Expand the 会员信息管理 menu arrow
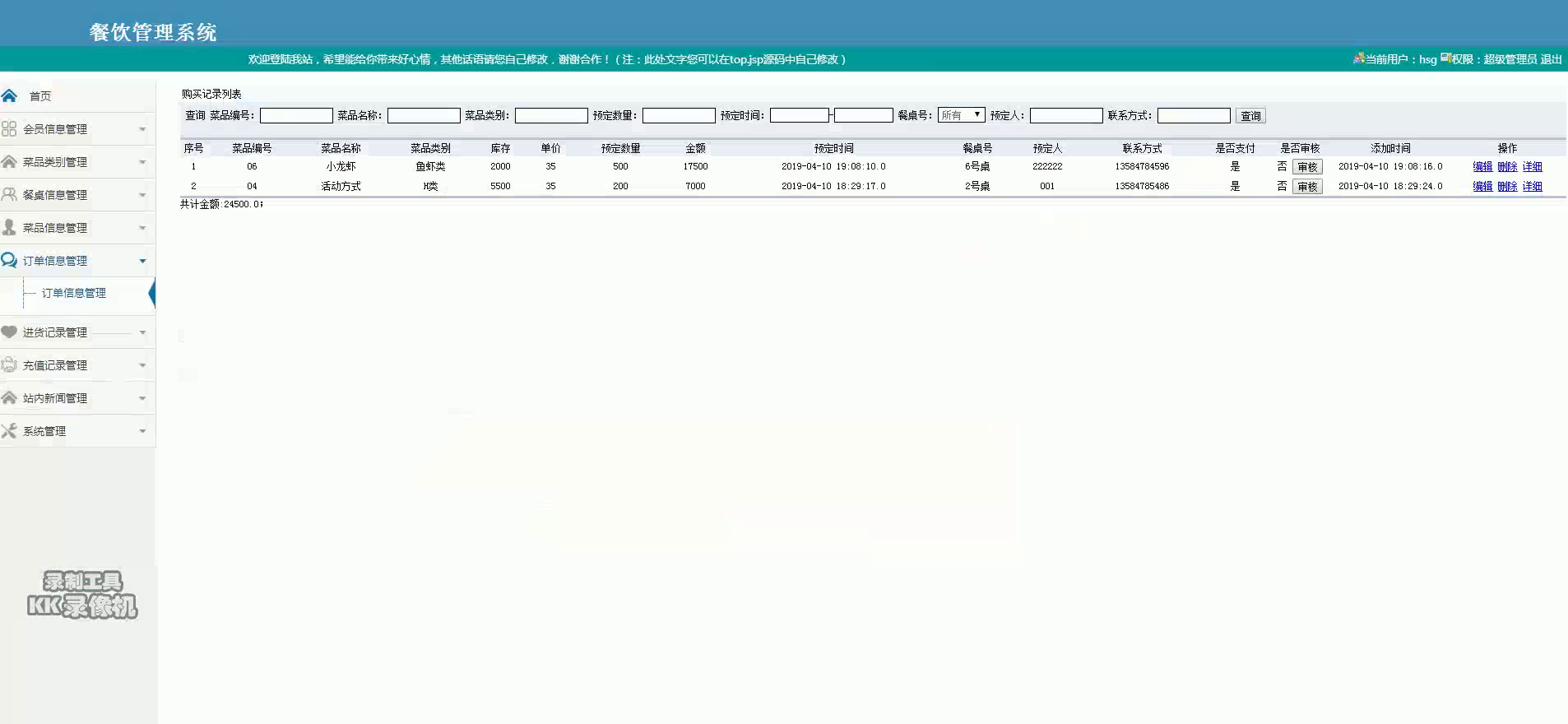This screenshot has width=1568, height=724. pos(142,129)
